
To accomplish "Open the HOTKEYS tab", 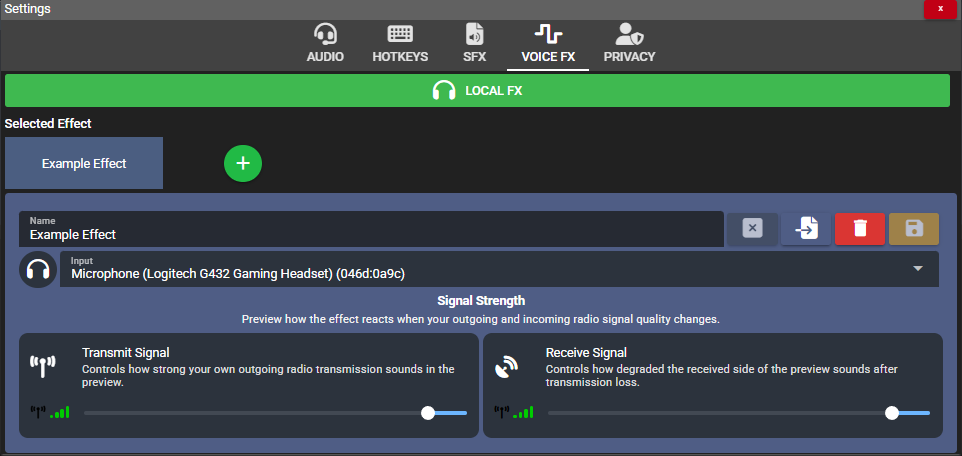I will click(x=400, y=44).
